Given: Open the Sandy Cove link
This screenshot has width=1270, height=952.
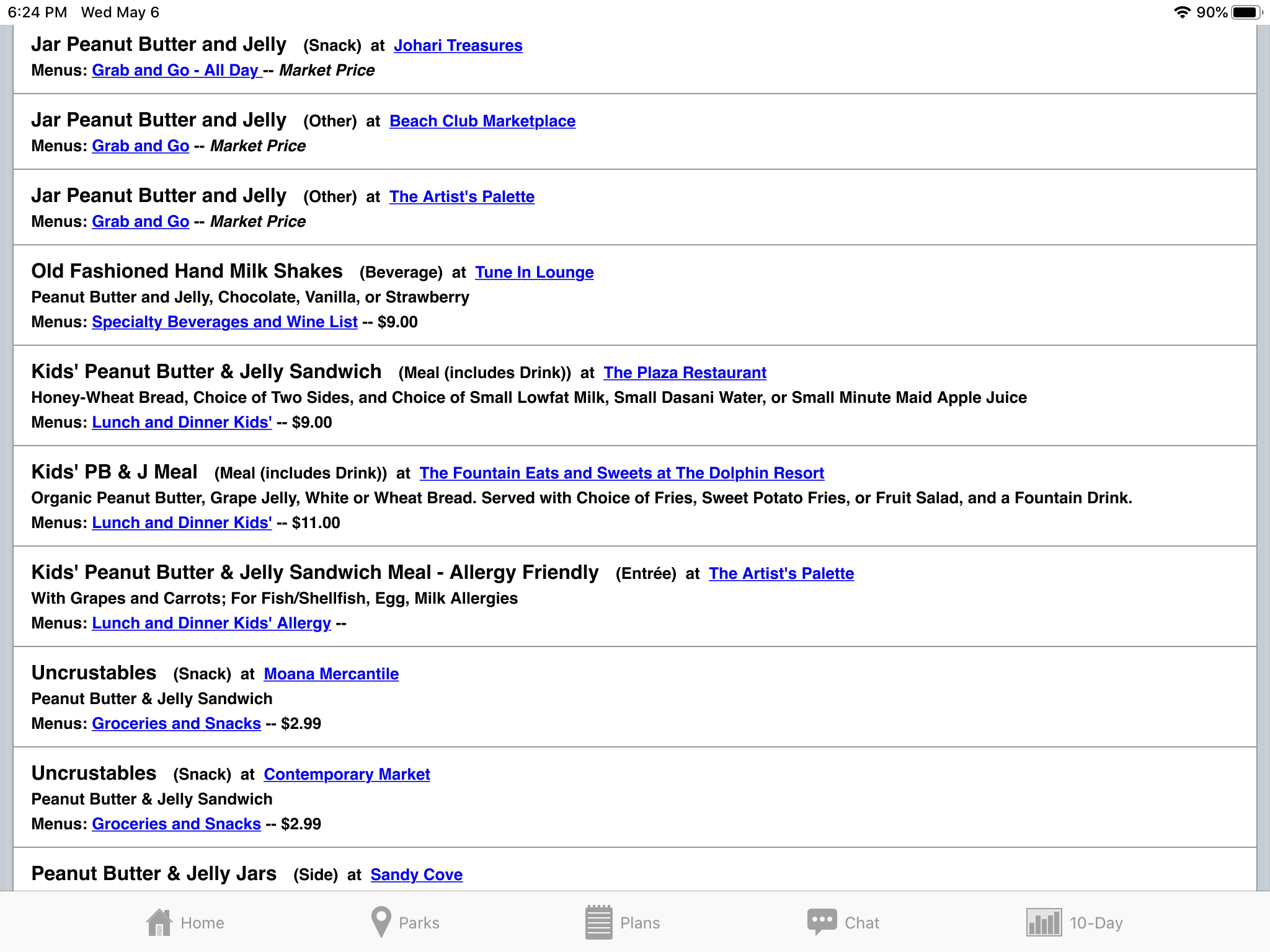Looking at the screenshot, I should pos(416,875).
